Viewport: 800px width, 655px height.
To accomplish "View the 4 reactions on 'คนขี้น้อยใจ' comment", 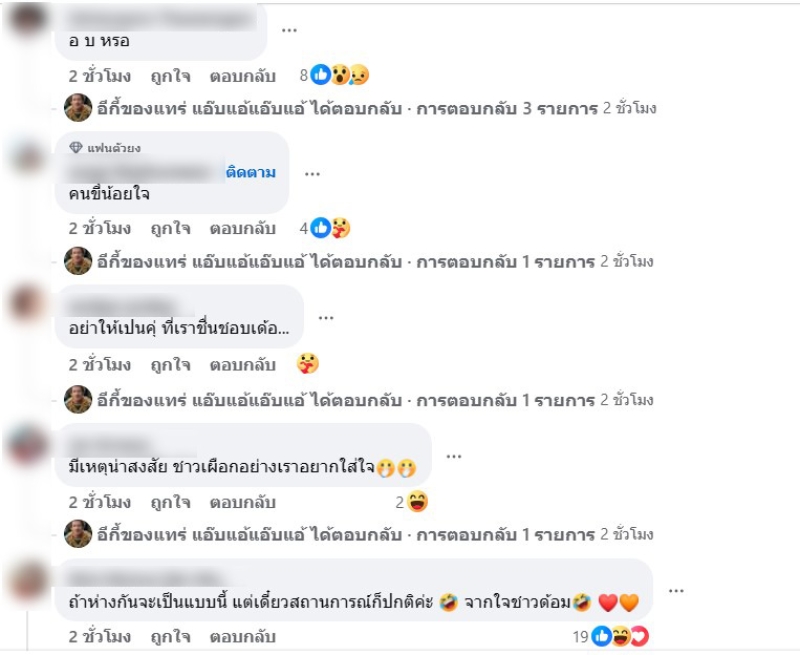I will click(325, 228).
